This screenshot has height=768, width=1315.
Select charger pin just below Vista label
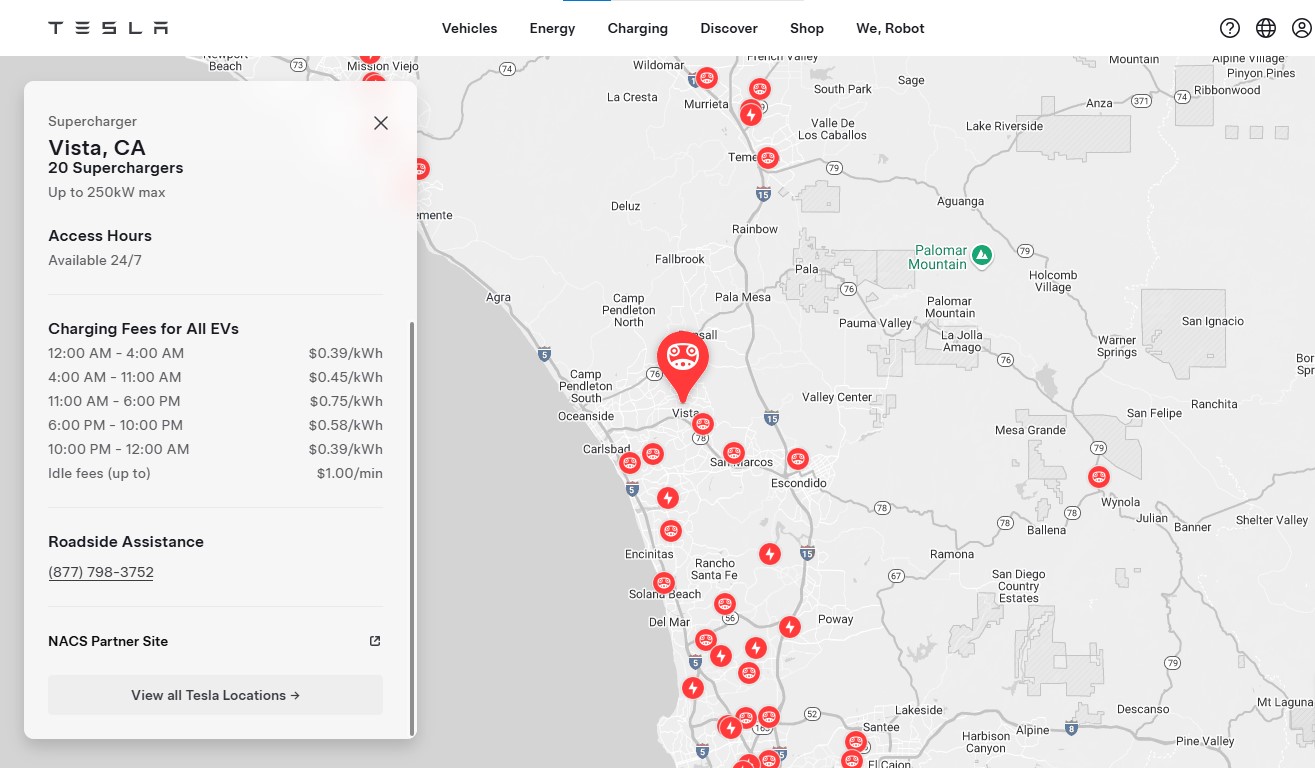[703, 424]
